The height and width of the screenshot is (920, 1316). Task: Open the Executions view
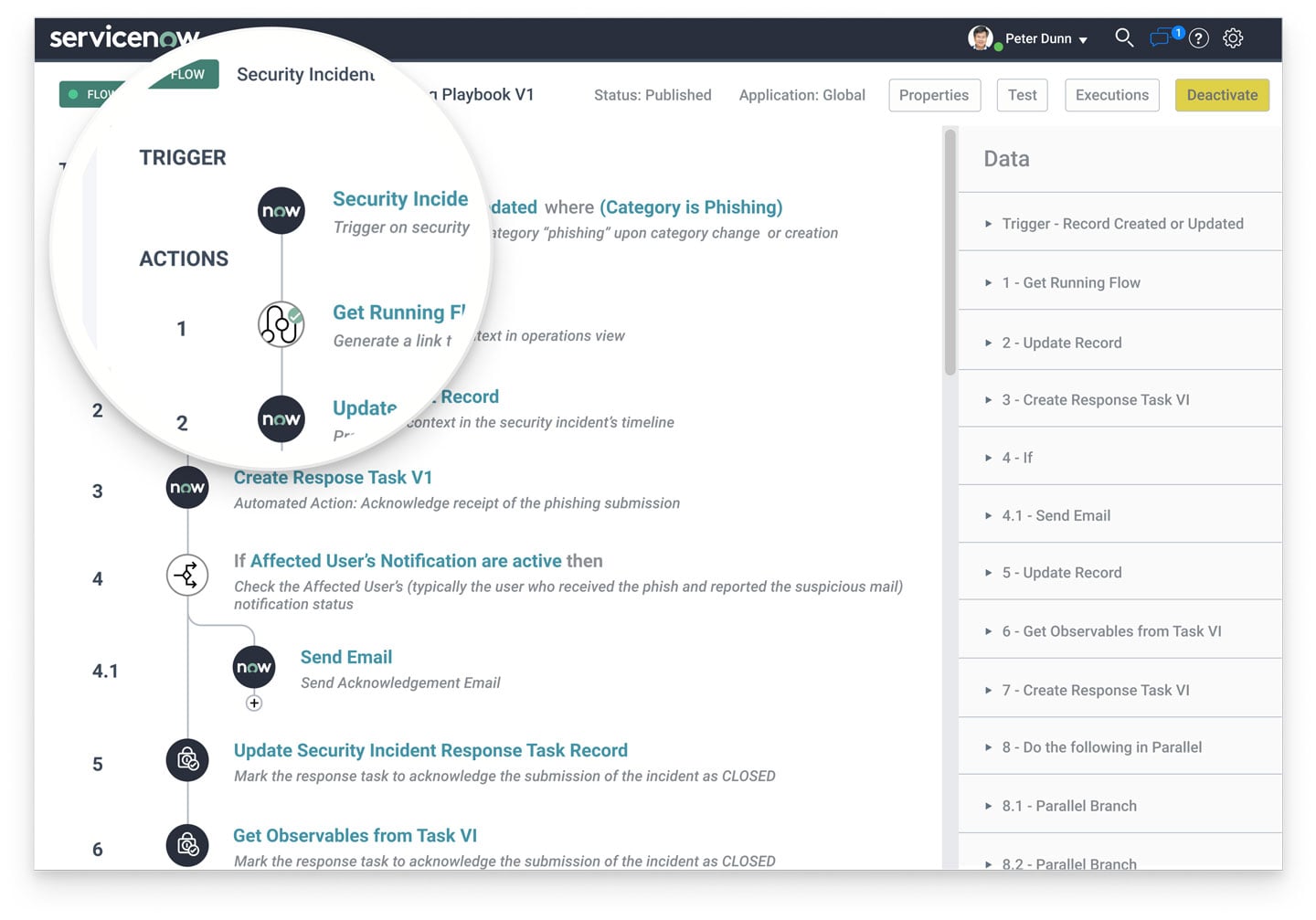point(1111,95)
